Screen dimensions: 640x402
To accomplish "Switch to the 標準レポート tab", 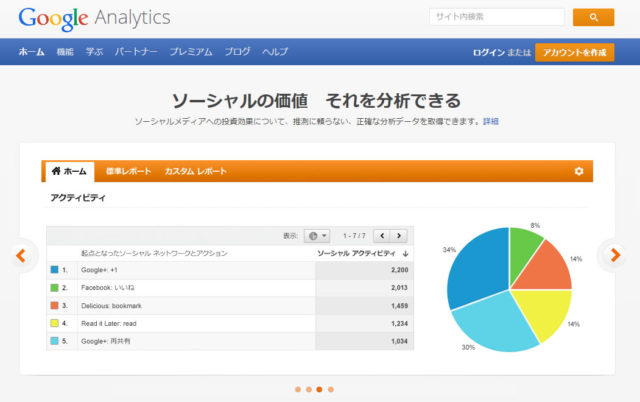I will coord(129,171).
